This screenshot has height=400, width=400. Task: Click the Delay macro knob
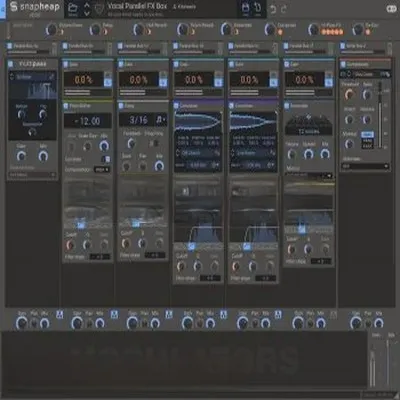(95, 30)
